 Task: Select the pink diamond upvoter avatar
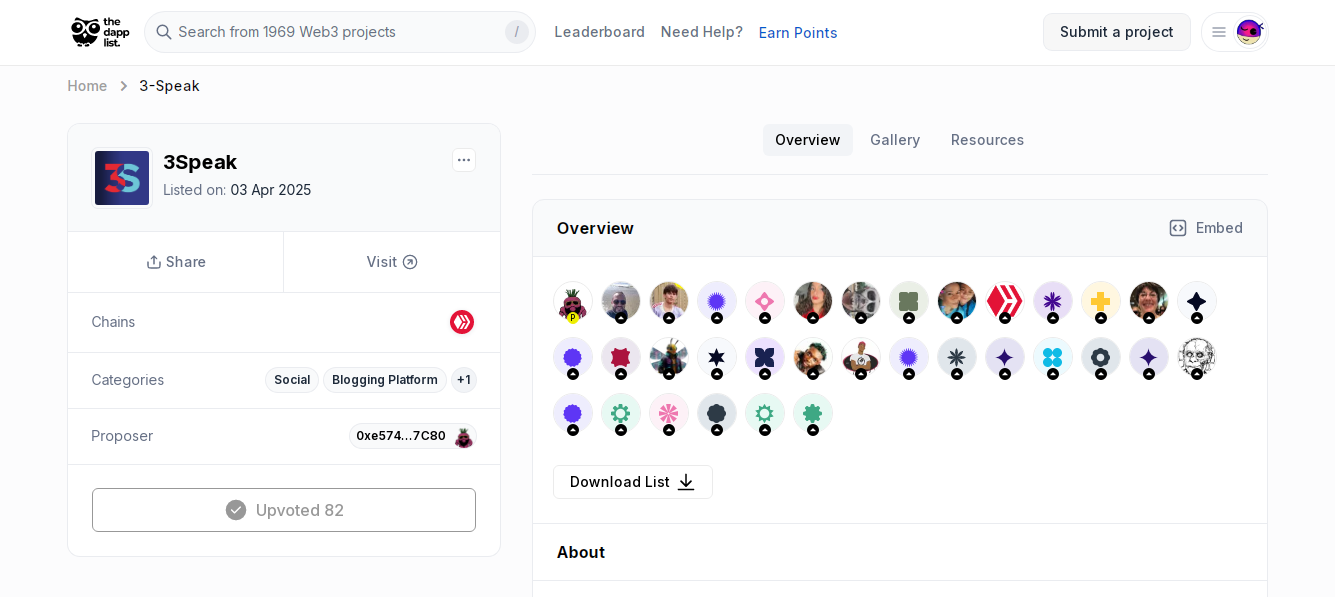[765, 301]
